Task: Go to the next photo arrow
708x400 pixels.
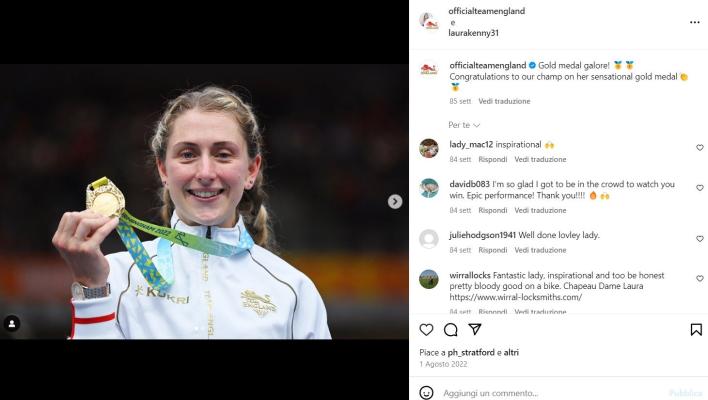Action: point(395,201)
